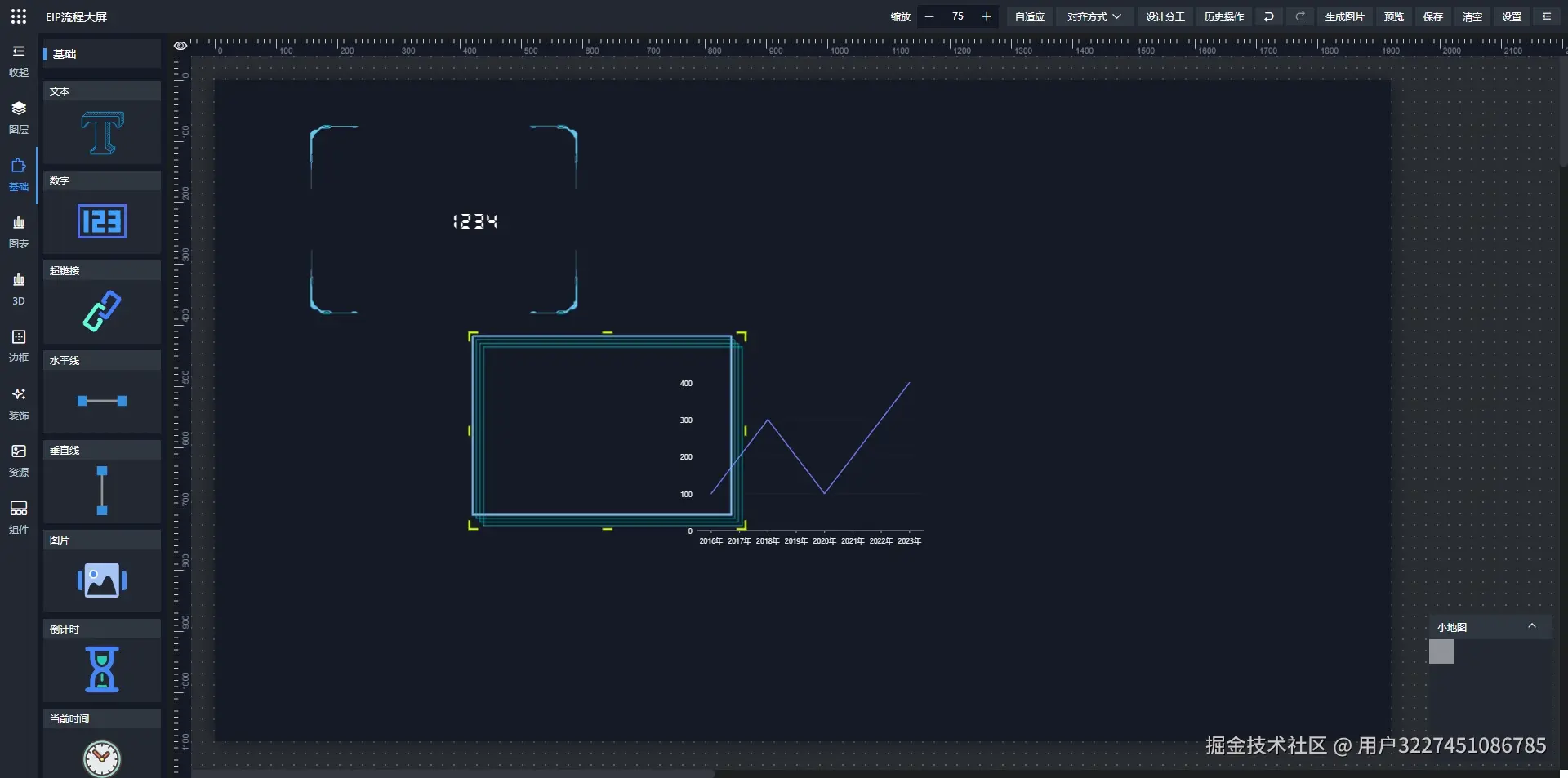Select the 1234 number widget on canvas
The image size is (1568, 778).
475,221
